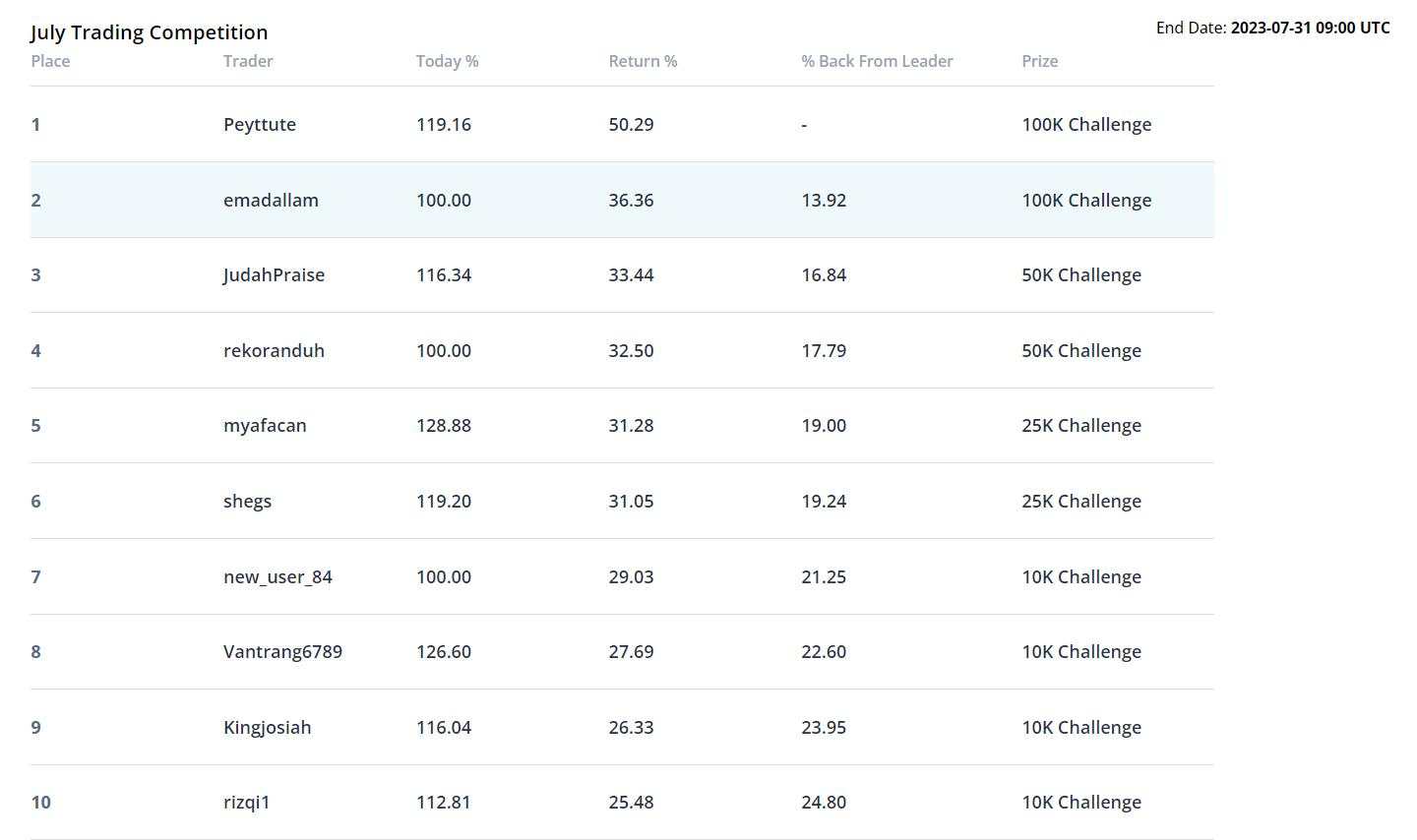1417x840 pixels.
Task: Click new_user_84's Today % 100.00
Action: click(444, 576)
